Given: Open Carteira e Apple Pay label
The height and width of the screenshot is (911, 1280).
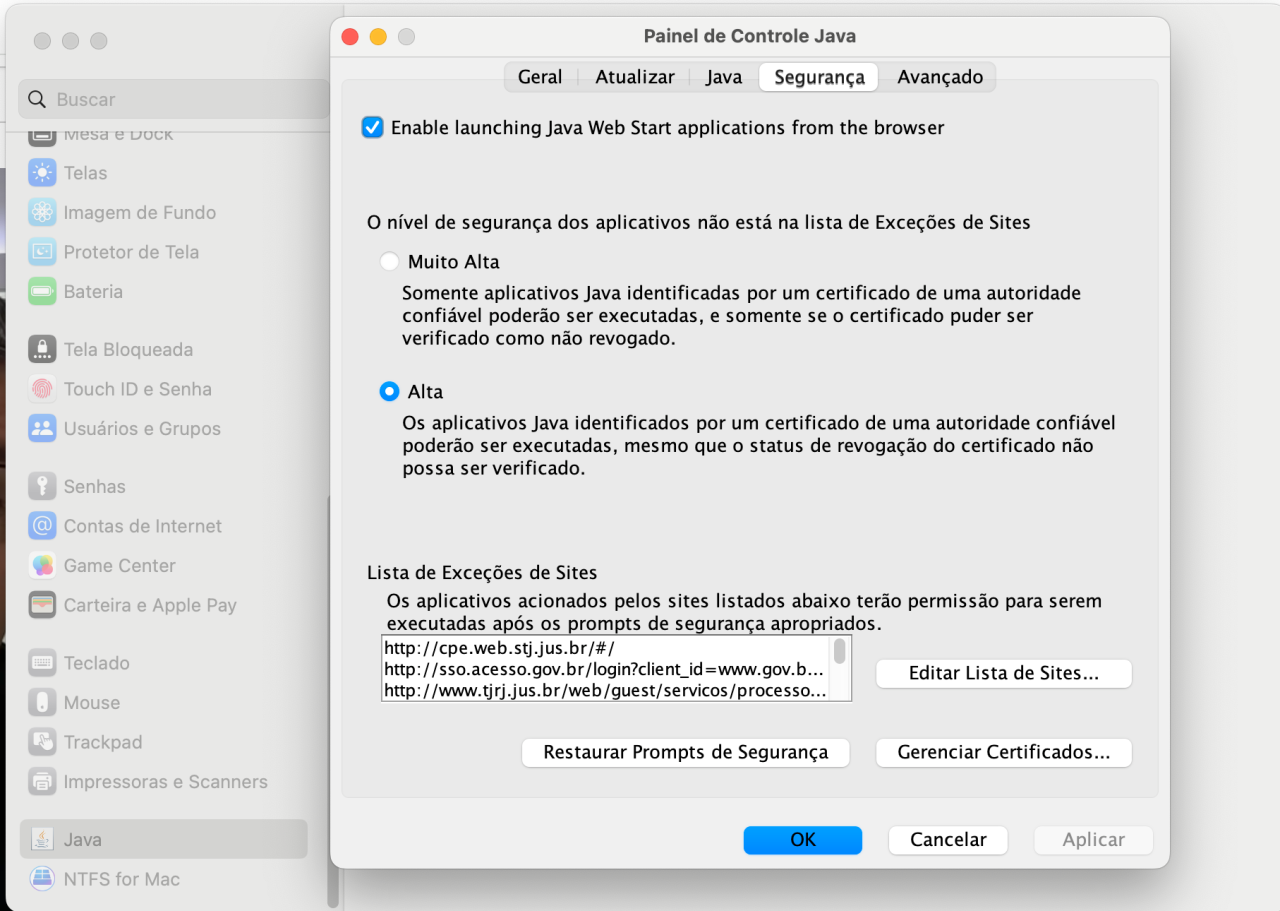Looking at the screenshot, I should [150, 605].
